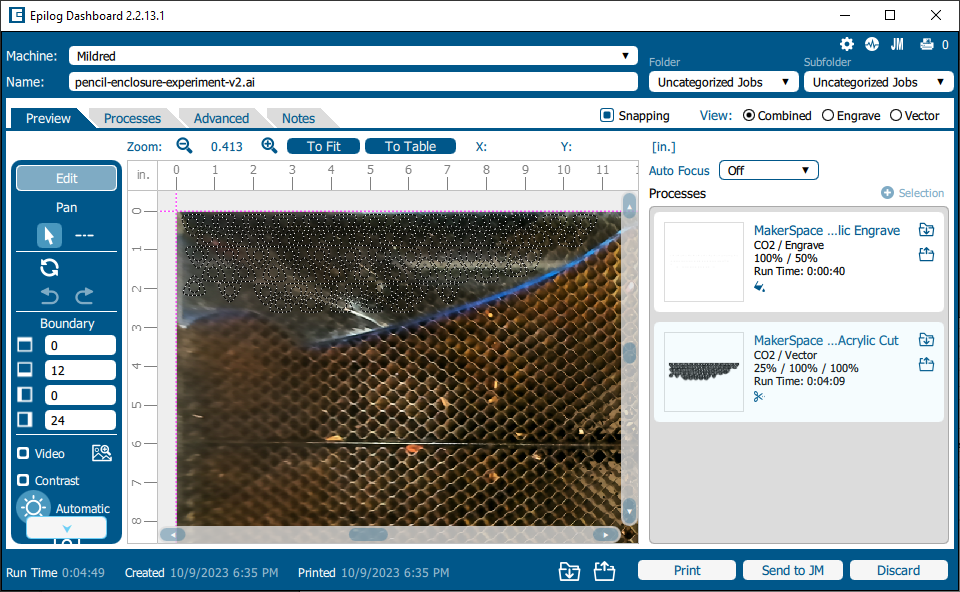Click the printer queue icon

926,44
